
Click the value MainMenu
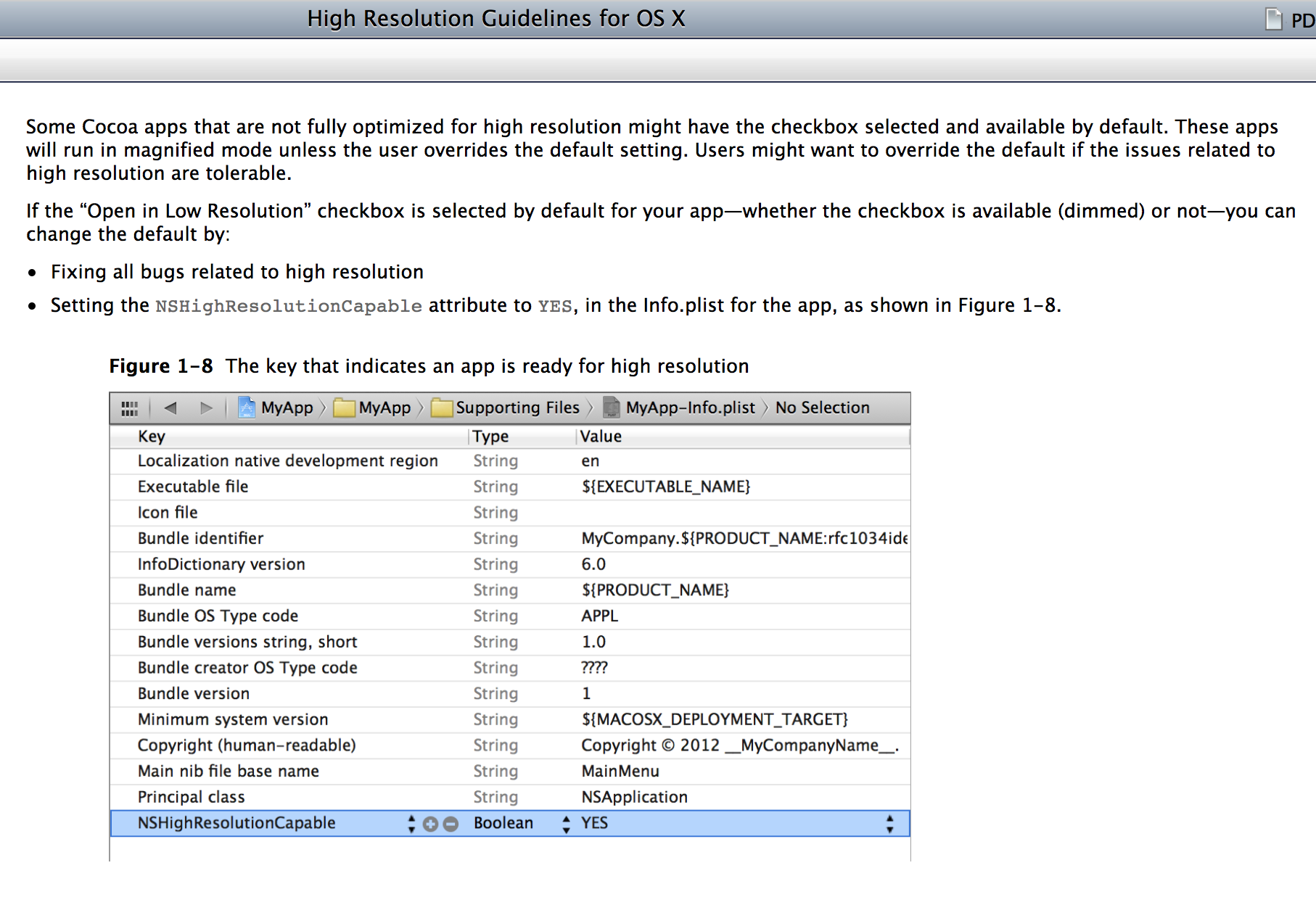[x=620, y=772]
